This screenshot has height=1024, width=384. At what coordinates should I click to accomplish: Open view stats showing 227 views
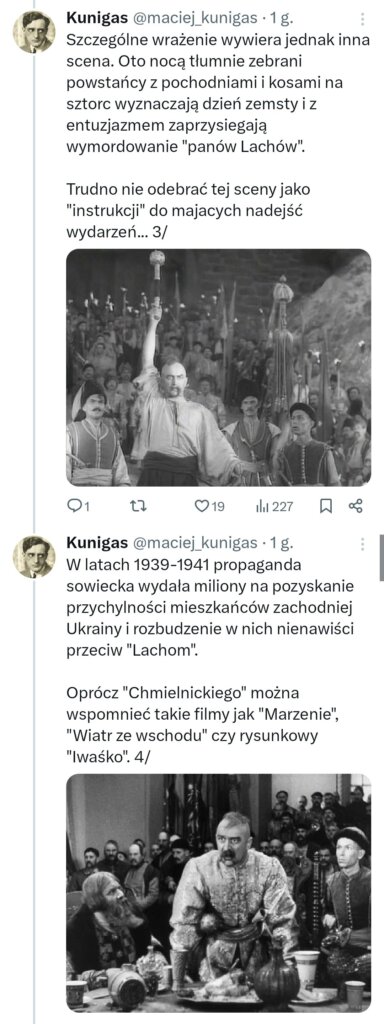coord(274,505)
